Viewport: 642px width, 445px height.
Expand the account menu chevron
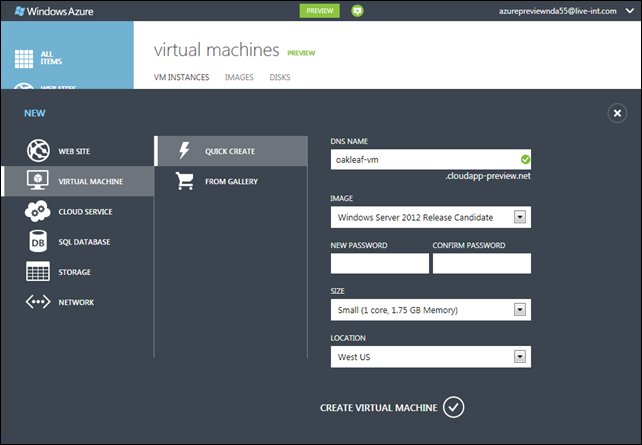[x=630, y=11]
